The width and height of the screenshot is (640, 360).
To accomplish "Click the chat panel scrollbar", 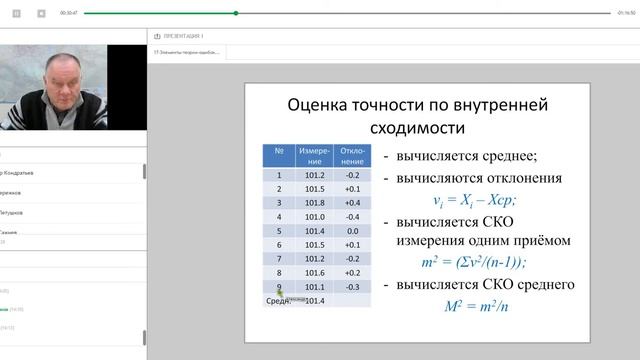I will click(144, 338).
